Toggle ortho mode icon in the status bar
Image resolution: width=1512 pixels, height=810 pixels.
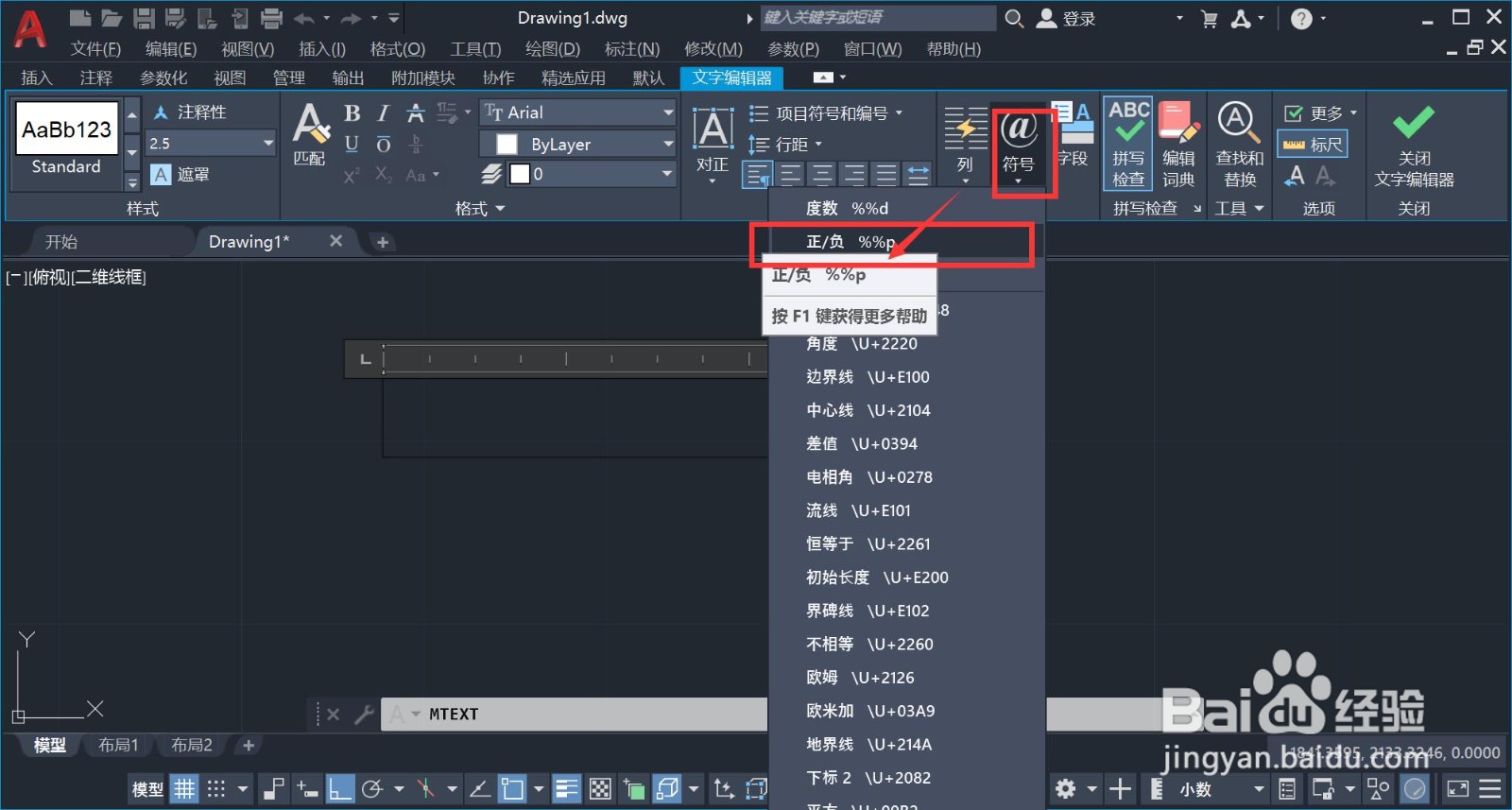[339, 788]
